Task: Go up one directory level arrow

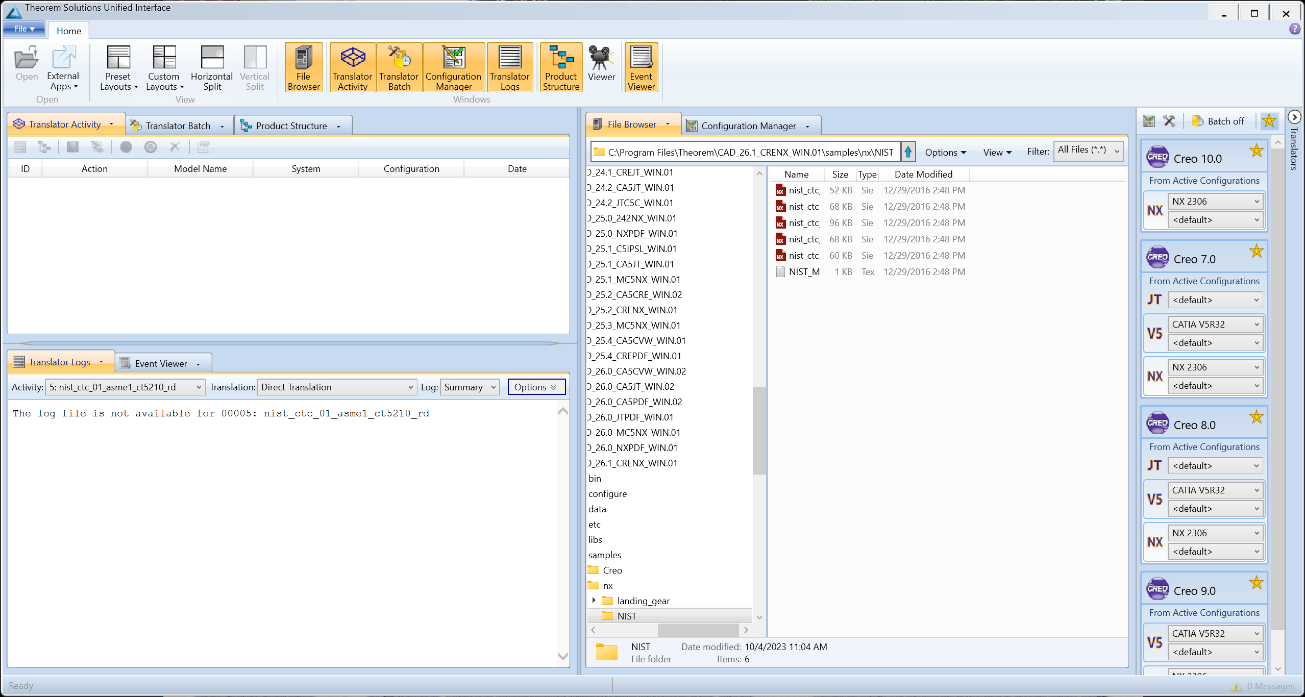Action: (908, 152)
